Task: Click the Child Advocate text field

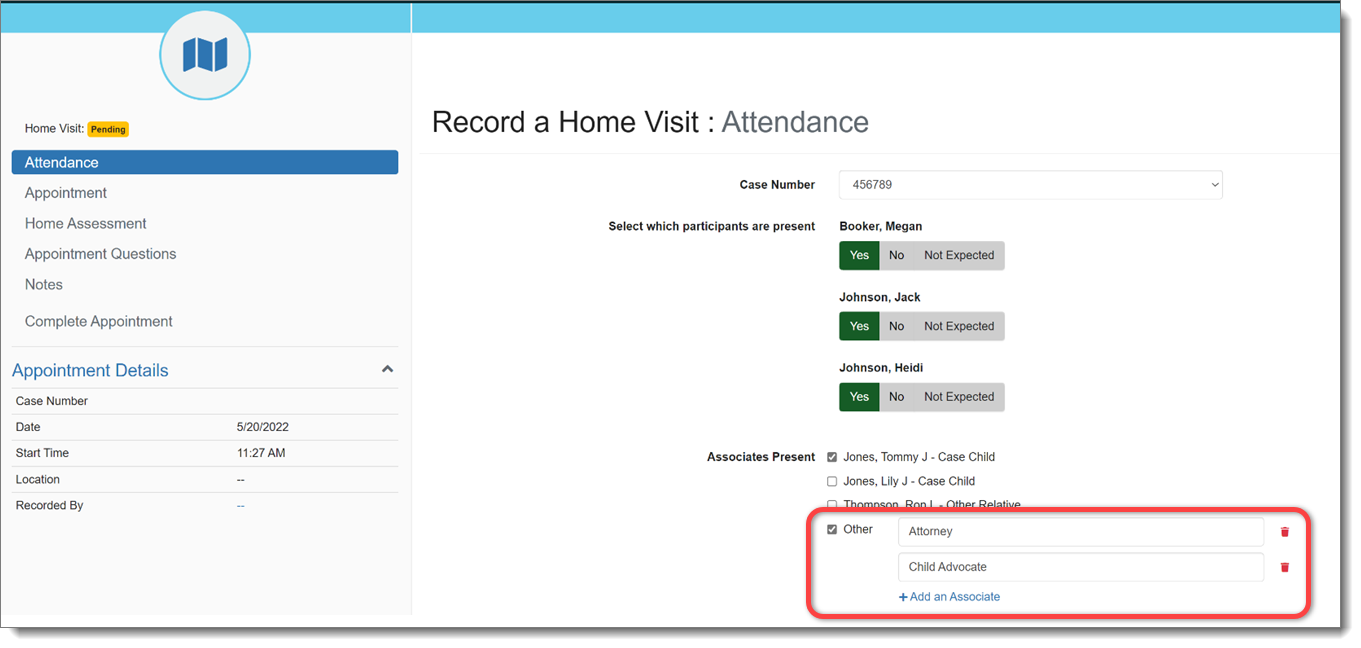Action: pyautogui.click(x=1080, y=567)
